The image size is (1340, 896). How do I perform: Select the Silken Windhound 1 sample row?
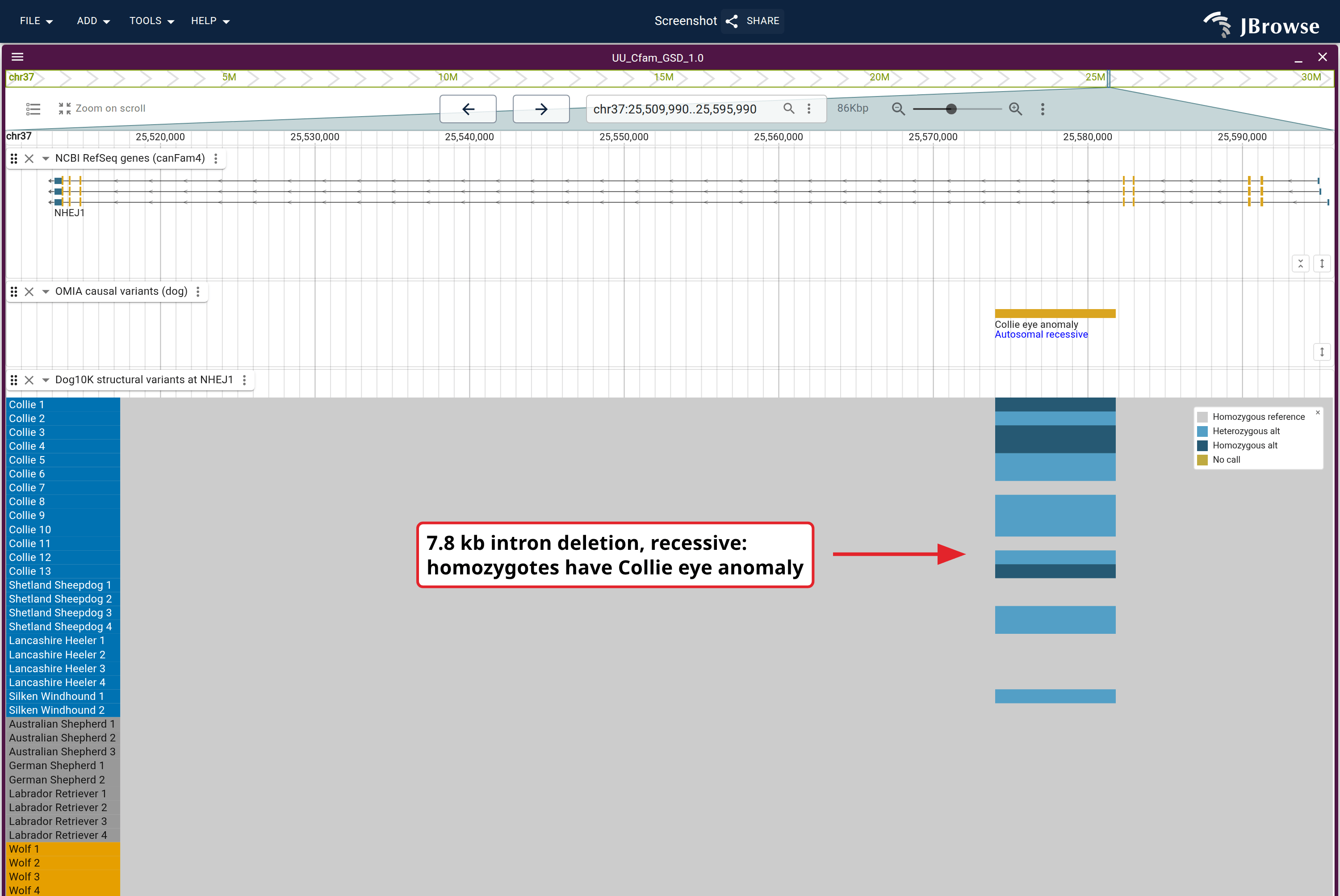pos(63,696)
